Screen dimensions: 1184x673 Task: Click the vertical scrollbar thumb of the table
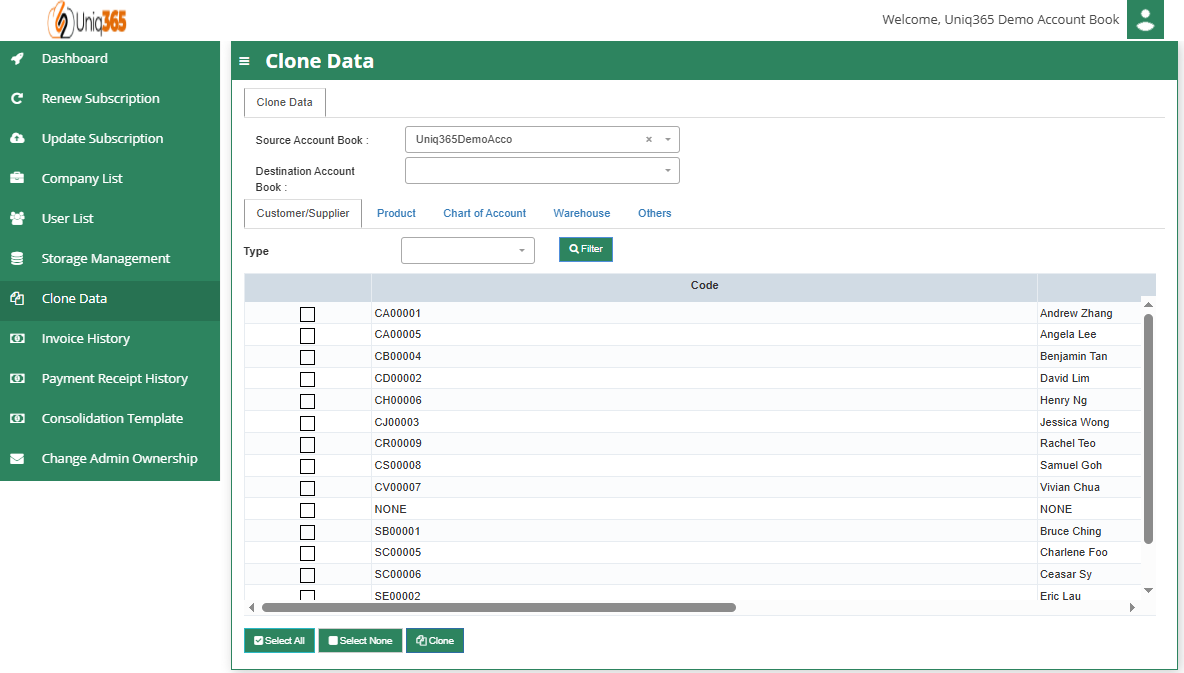click(x=1149, y=428)
